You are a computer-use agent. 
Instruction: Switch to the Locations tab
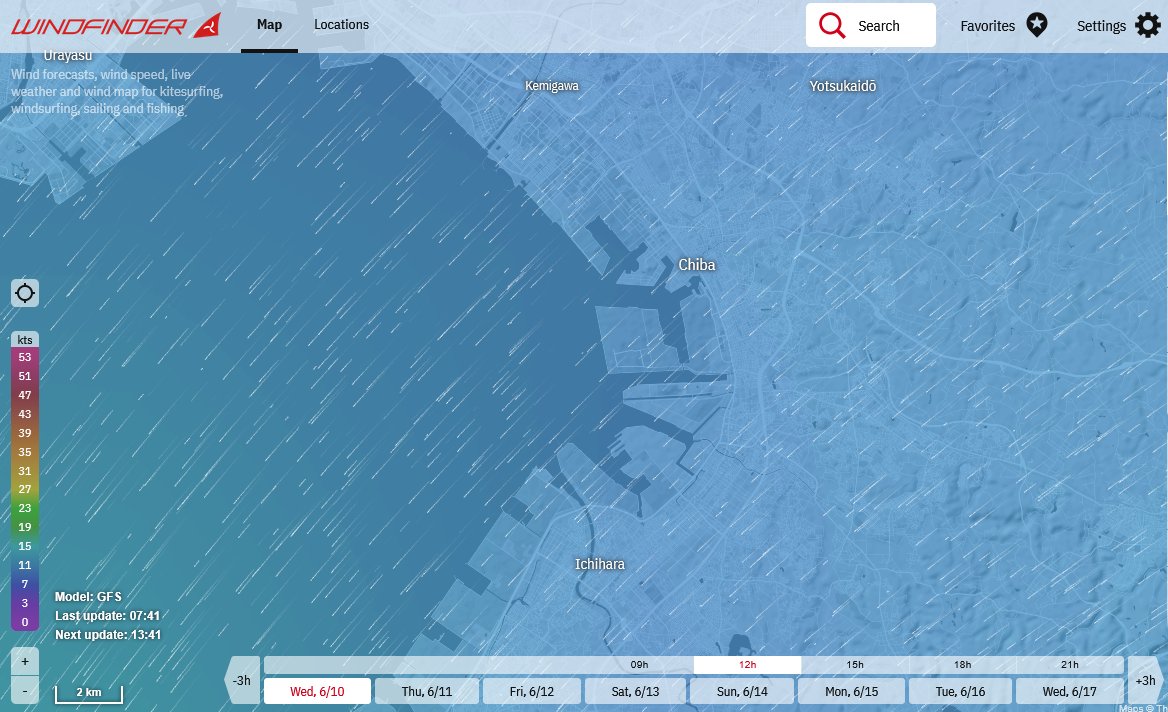point(341,25)
